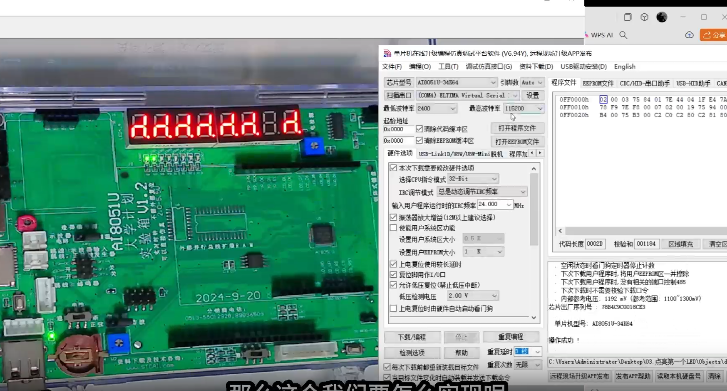This screenshot has height=391, width=727.
Task: Enable the 使能用户系统区功能 checkbox
Action: pyautogui.click(x=394, y=228)
